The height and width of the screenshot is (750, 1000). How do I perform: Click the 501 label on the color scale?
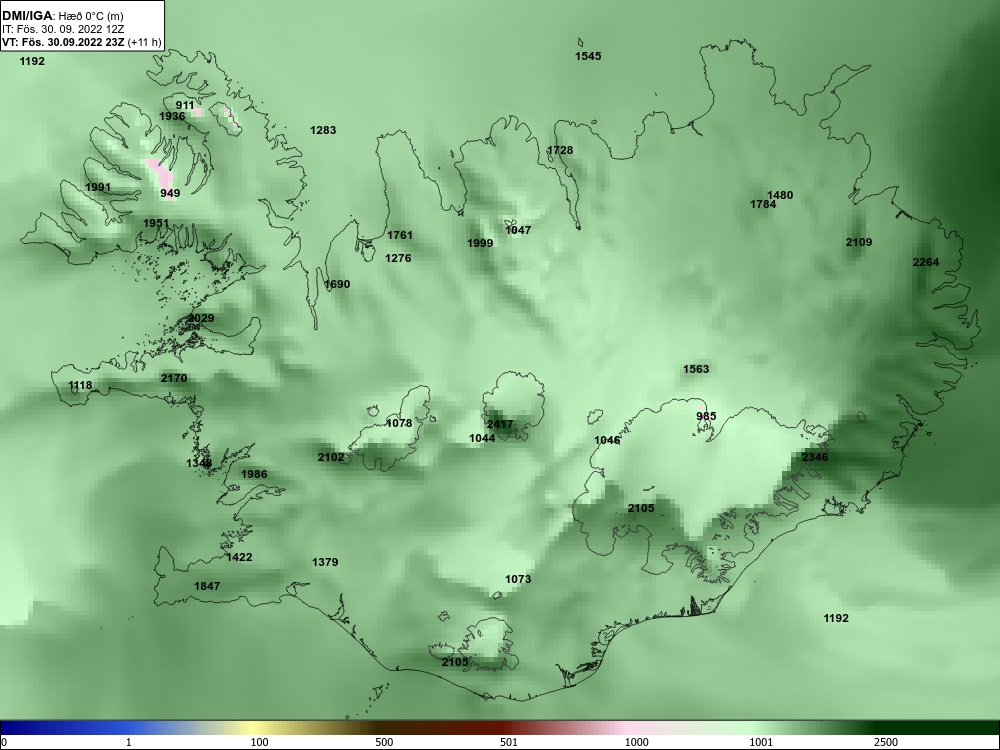509,742
